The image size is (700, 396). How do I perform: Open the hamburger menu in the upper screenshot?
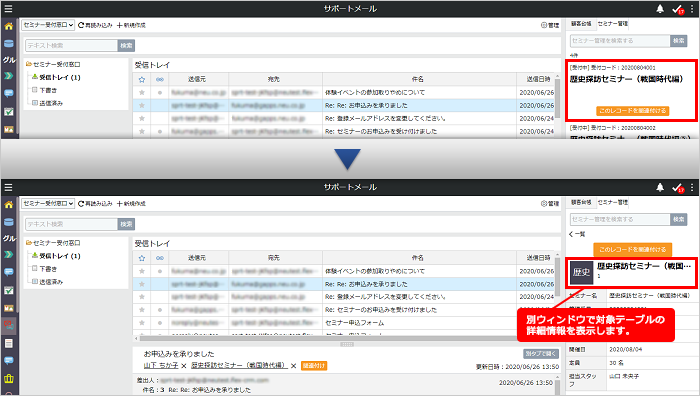(8, 8)
